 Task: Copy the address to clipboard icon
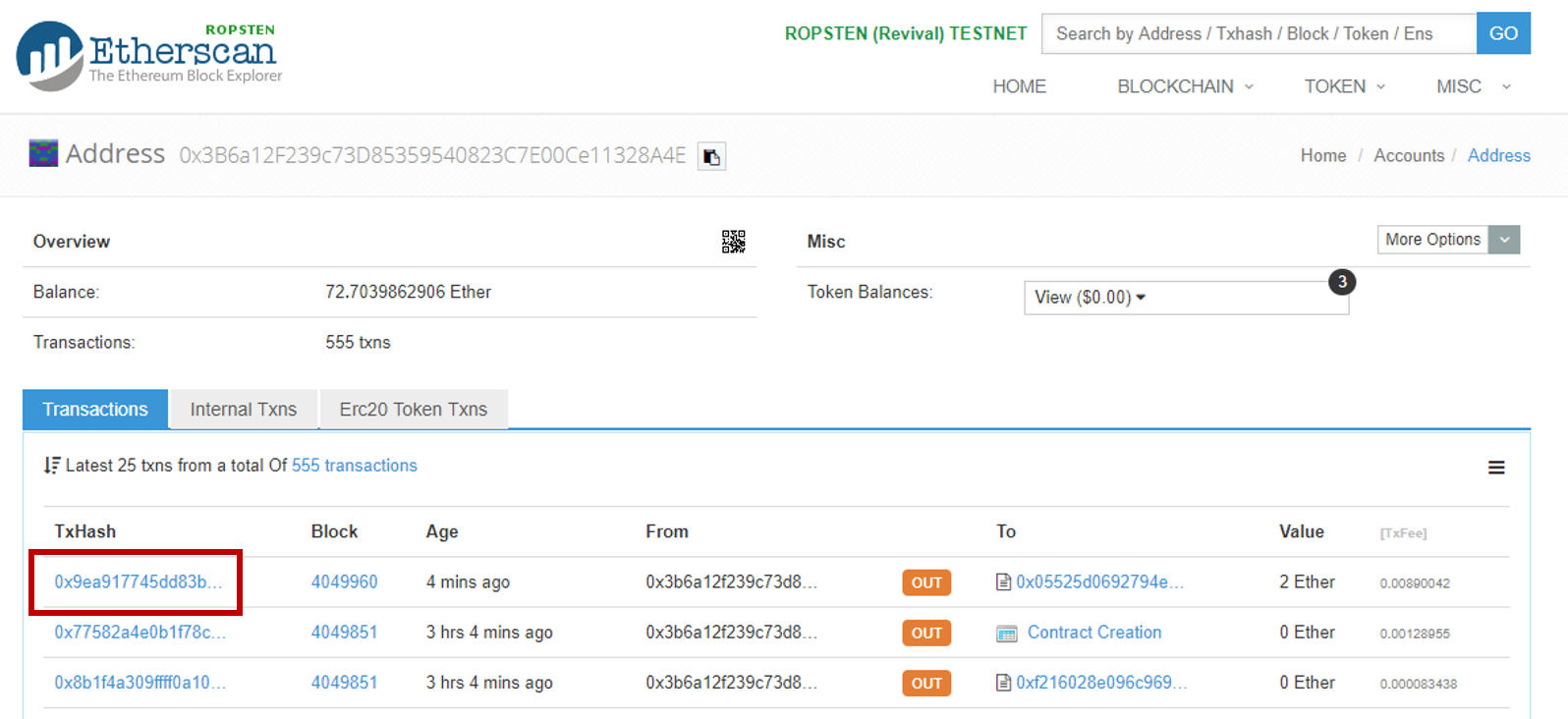711,156
